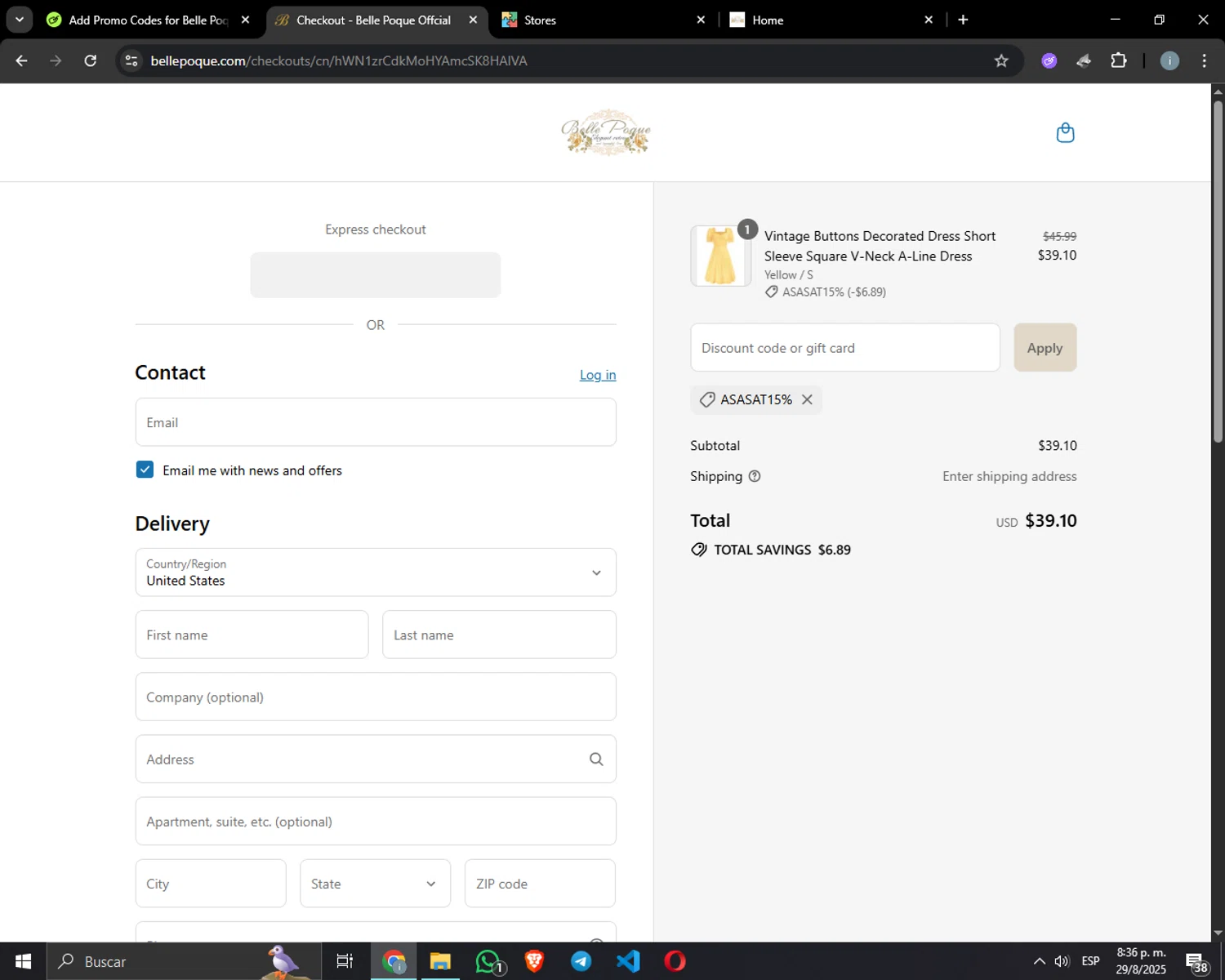Screen dimensions: 1225x980
Task: Open the State dropdown
Action: click(375, 884)
